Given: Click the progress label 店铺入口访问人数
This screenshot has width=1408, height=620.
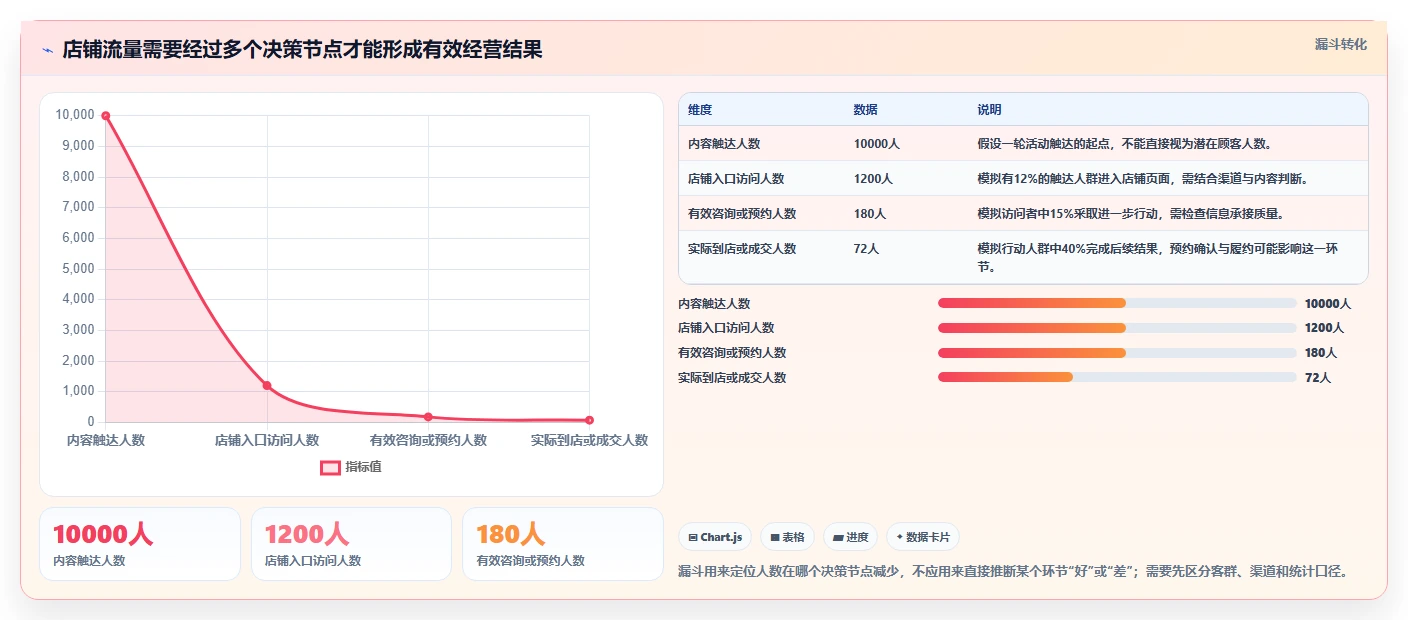Looking at the screenshot, I should [726, 328].
